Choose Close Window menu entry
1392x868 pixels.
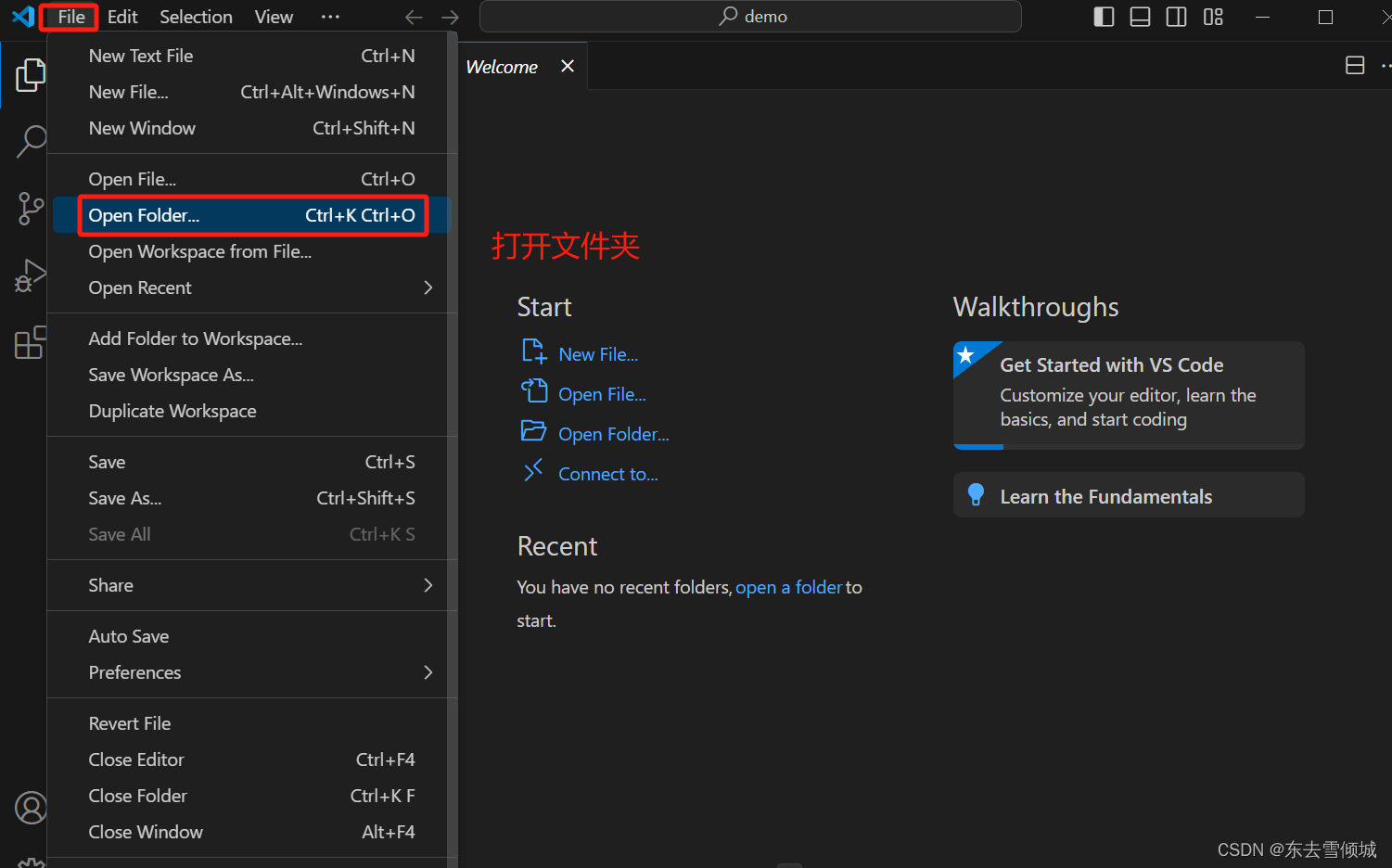[251, 832]
